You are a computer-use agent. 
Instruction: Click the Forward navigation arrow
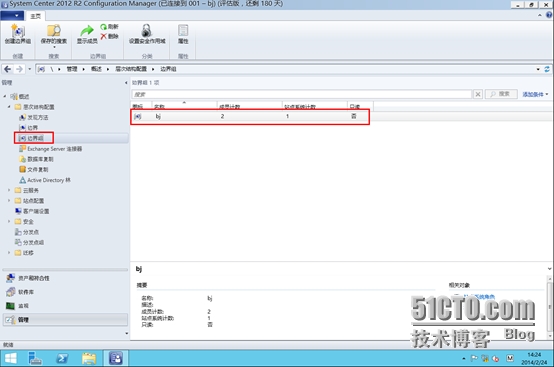[19, 69]
